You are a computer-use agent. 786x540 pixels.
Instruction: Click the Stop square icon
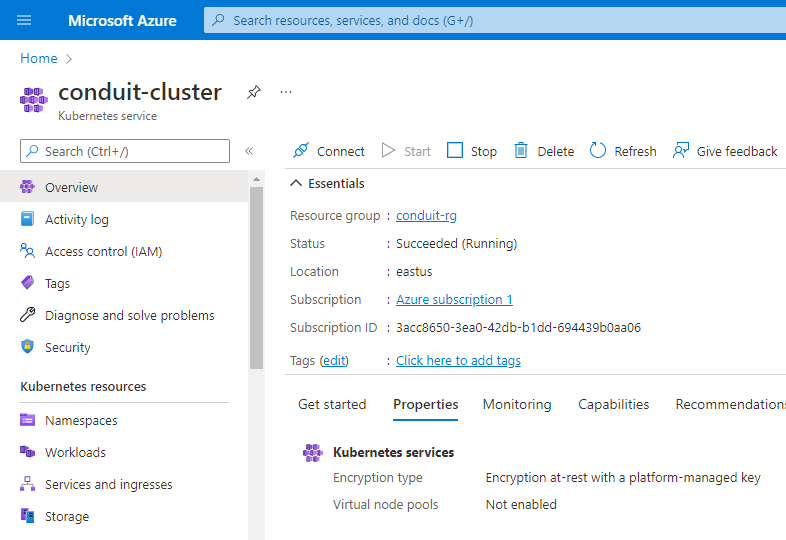point(455,150)
